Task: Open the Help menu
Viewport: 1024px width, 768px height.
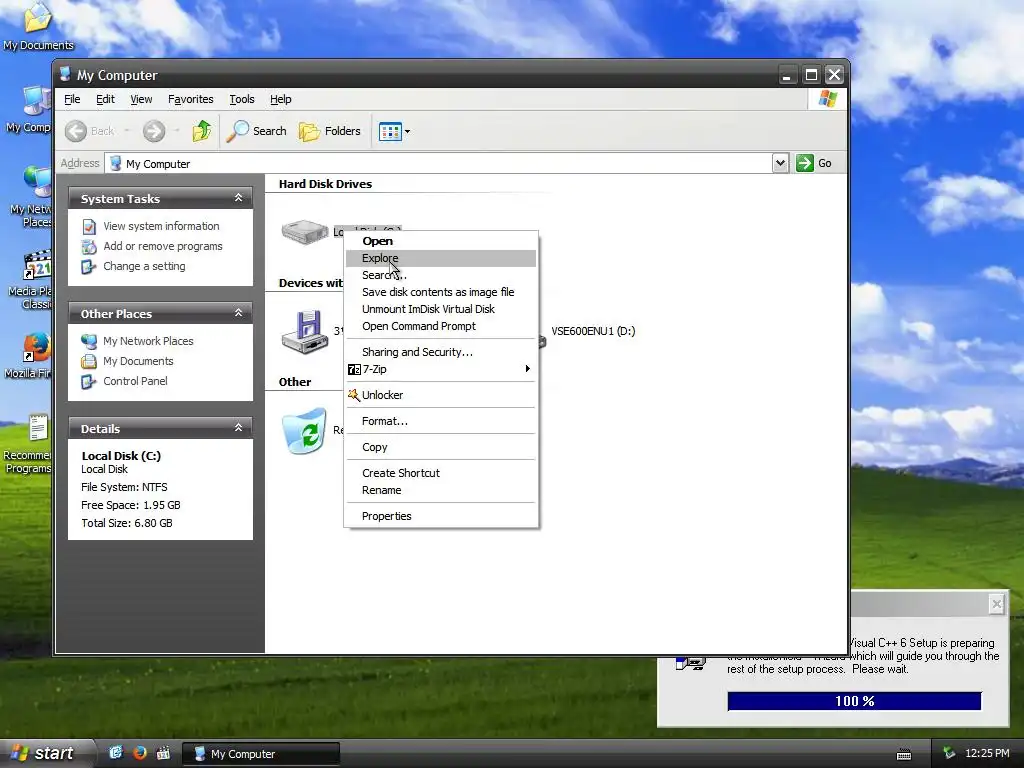Action: pyautogui.click(x=281, y=99)
